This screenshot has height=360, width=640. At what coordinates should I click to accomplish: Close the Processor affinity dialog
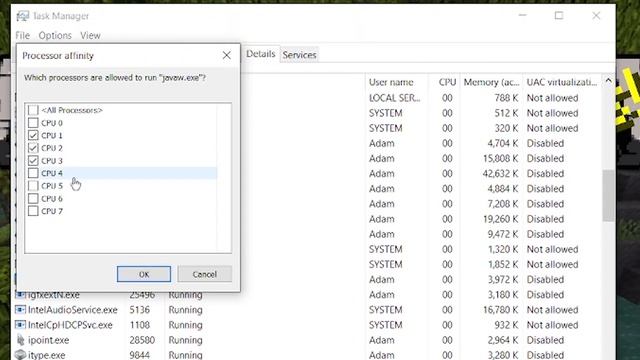(x=227, y=56)
